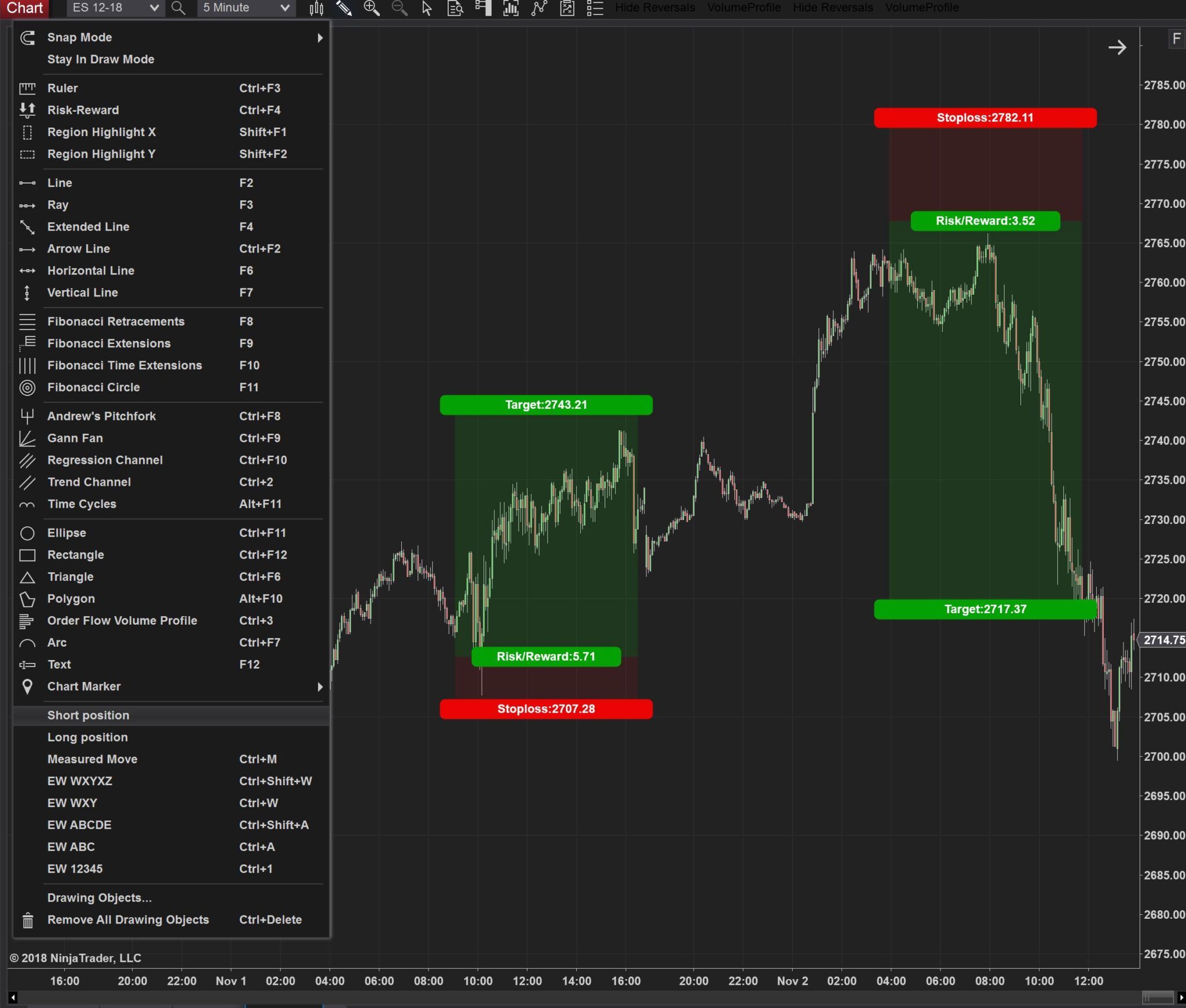Viewport: 1186px width, 1008px height.
Task: Click the green Target:2743.21 label
Action: pyautogui.click(x=546, y=405)
